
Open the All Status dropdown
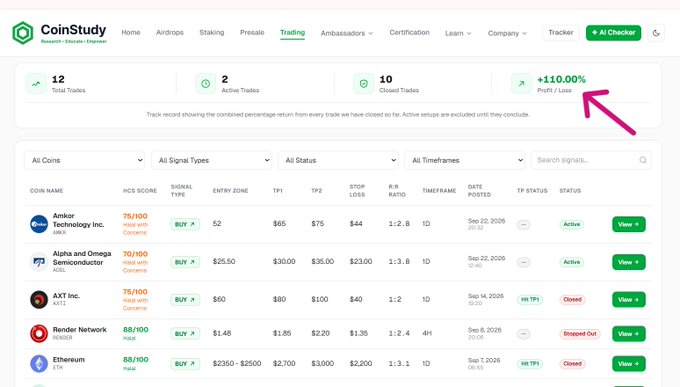pyautogui.click(x=338, y=160)
